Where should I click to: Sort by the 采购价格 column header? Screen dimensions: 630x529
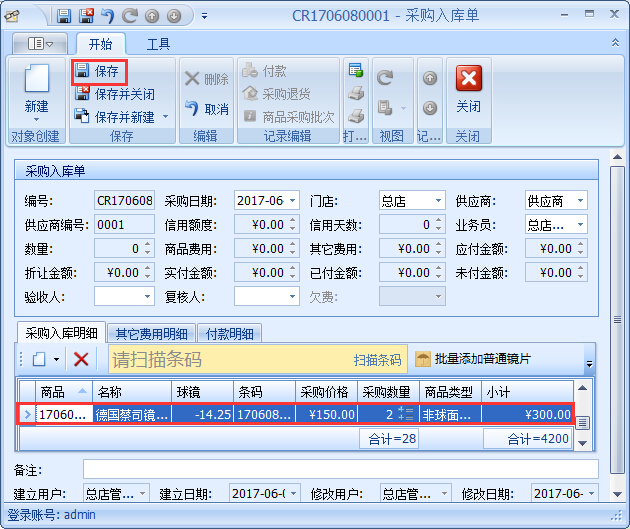[325, 391]
